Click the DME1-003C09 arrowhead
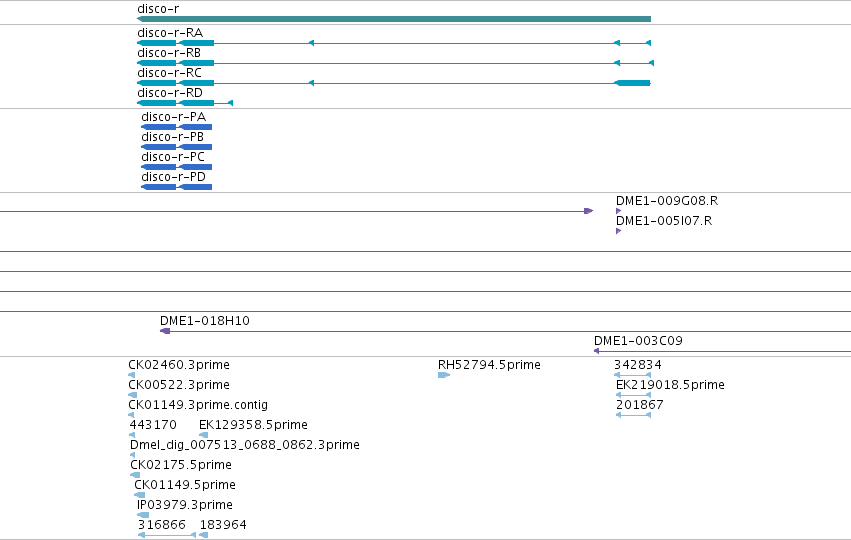Screen dimensions: 851x540 tap(596, 351)
